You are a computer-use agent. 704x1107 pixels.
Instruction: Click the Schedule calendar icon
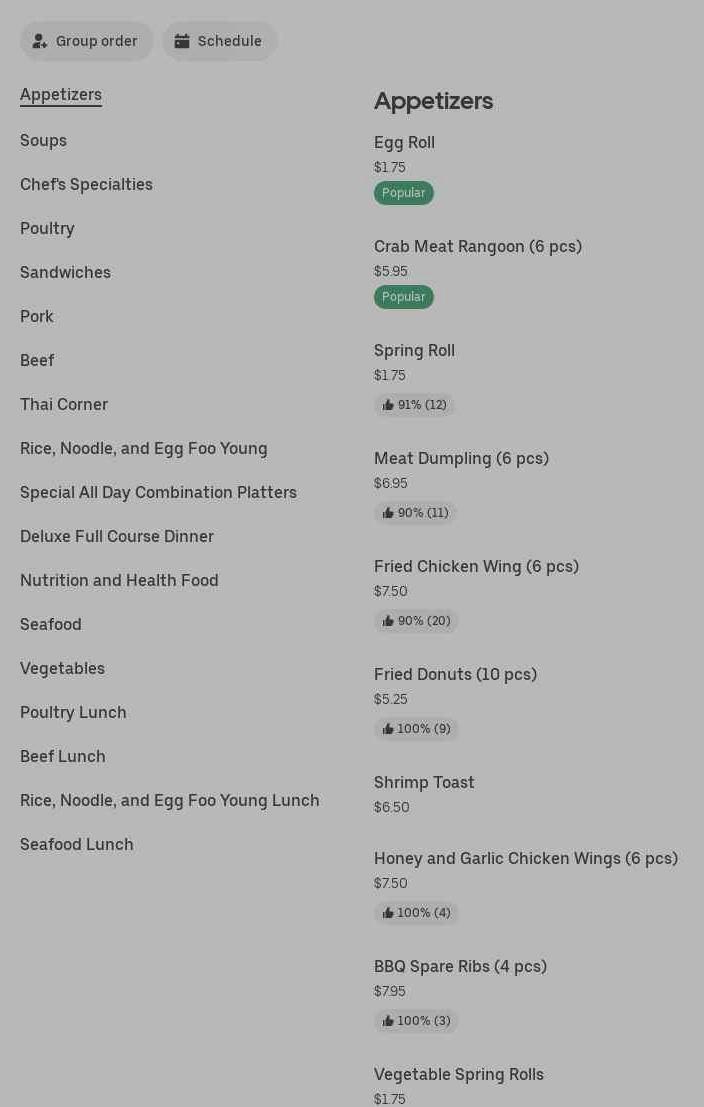pyautogui.click(x=182, y=41)
